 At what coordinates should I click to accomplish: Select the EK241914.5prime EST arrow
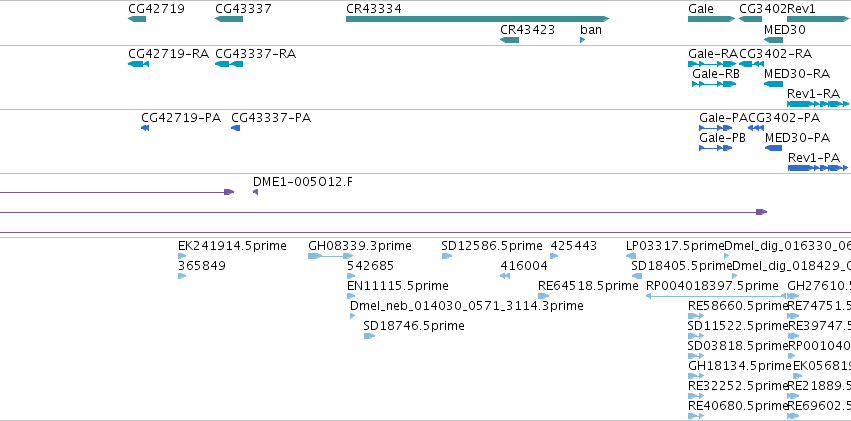(182, 256)
